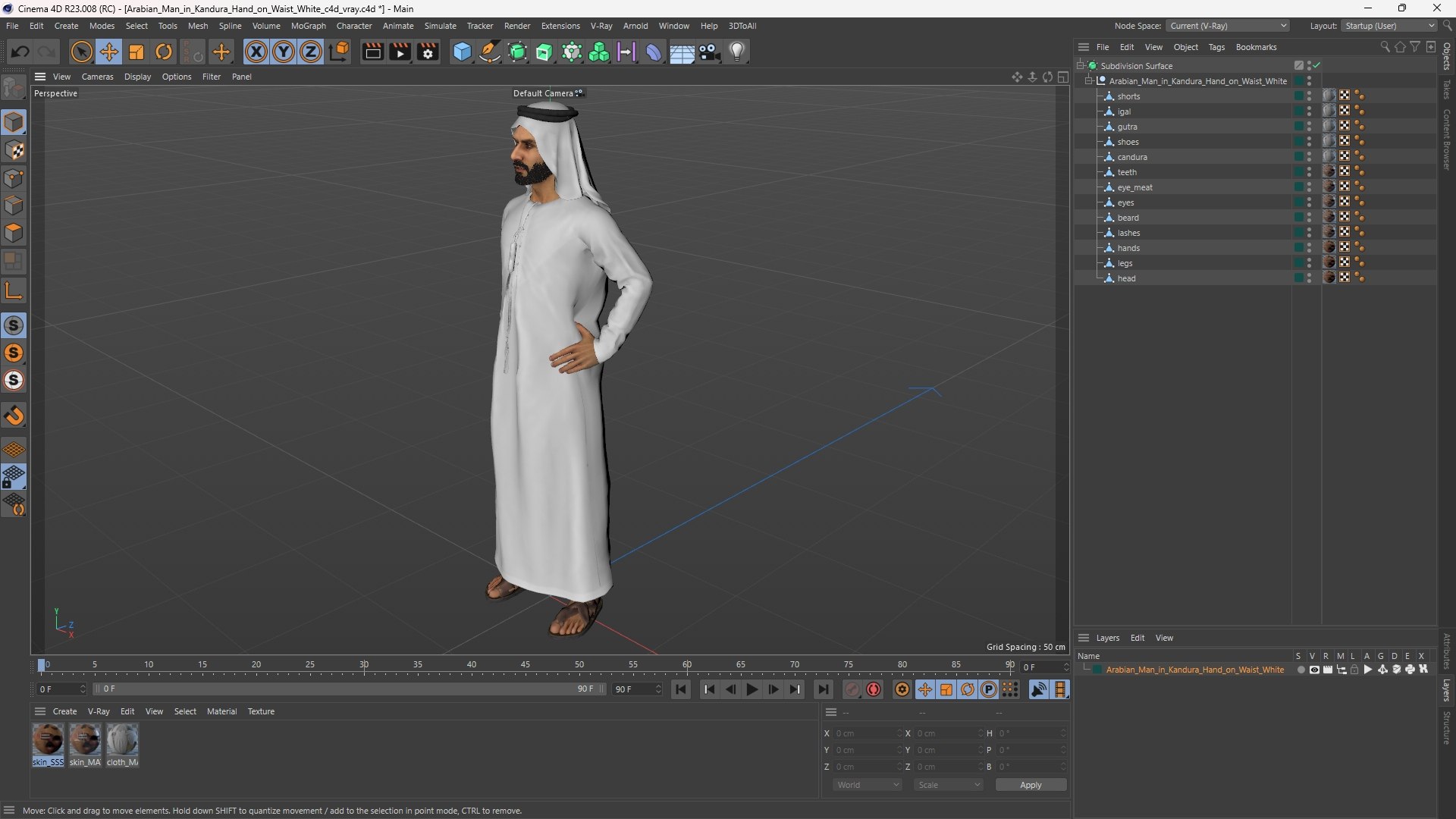
Task: Open Edit Render Settings icon
Action: [x=428, y=52]
